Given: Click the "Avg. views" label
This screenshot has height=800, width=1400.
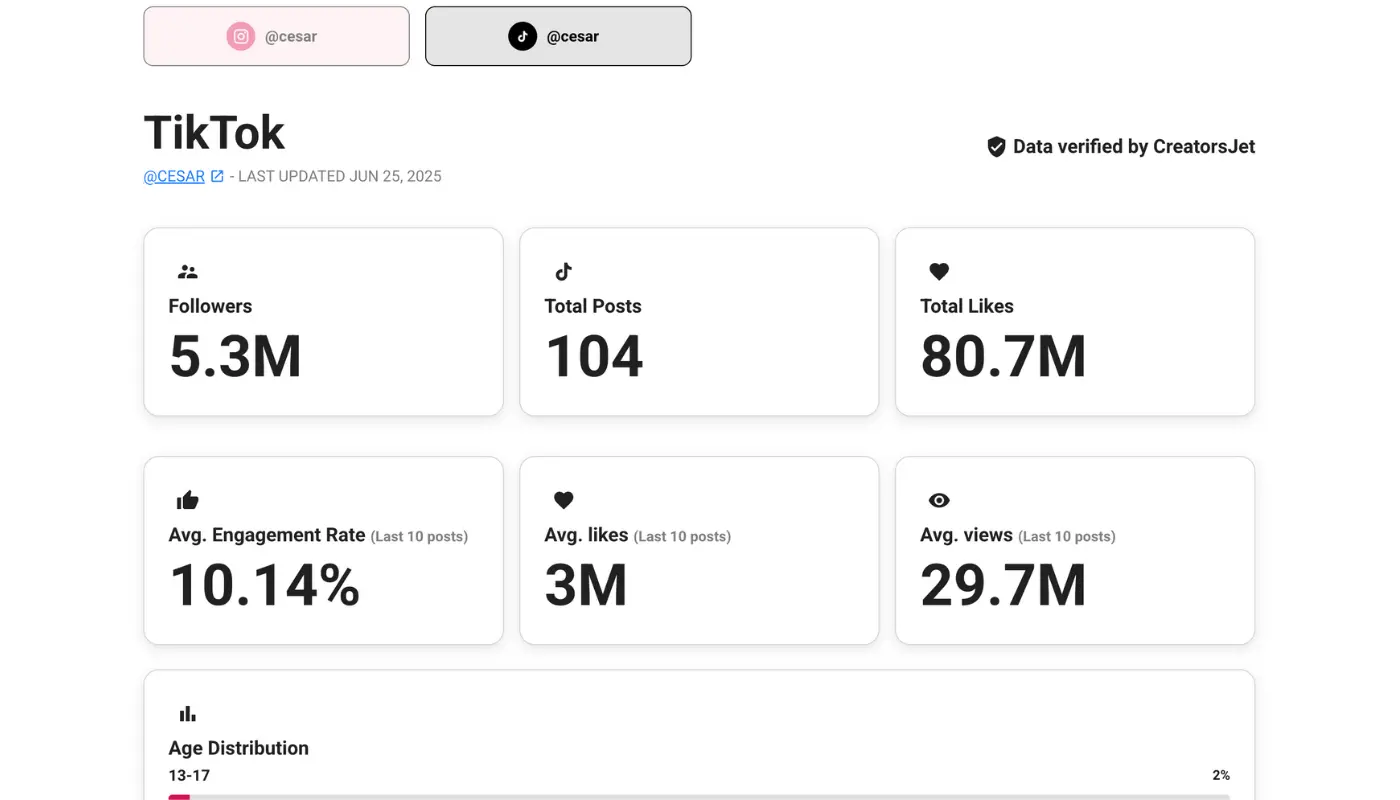Looking at the screenshot, I should tap(966, 535).
